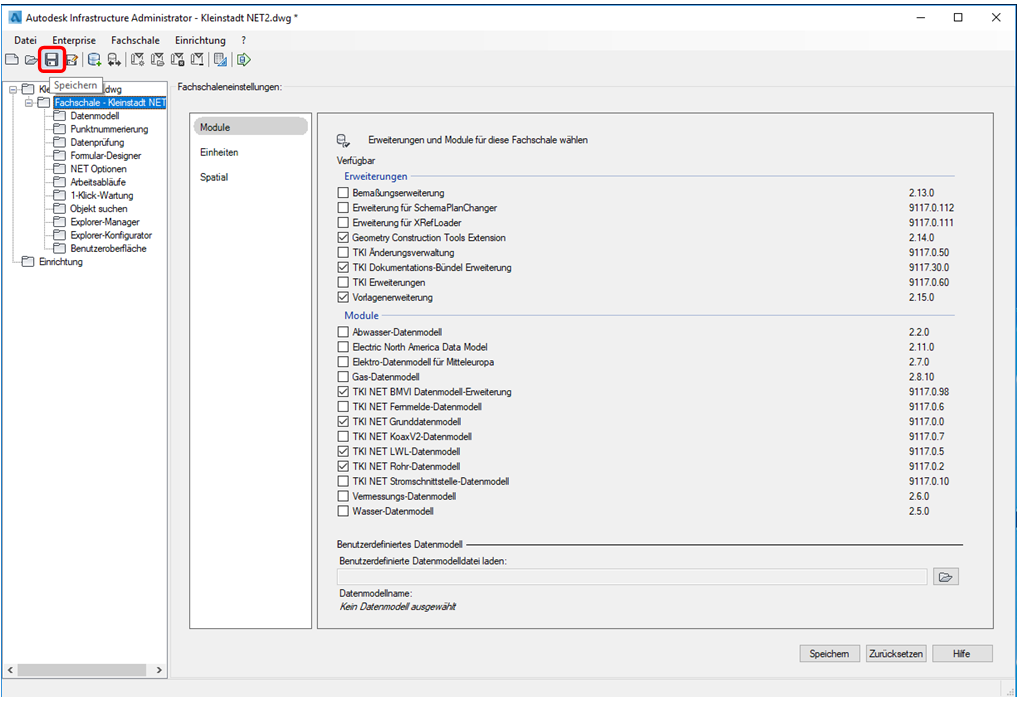Click the green arrow toolbar icon
The width and height of the screenshot is (1021, 703).
coord(244,60)
